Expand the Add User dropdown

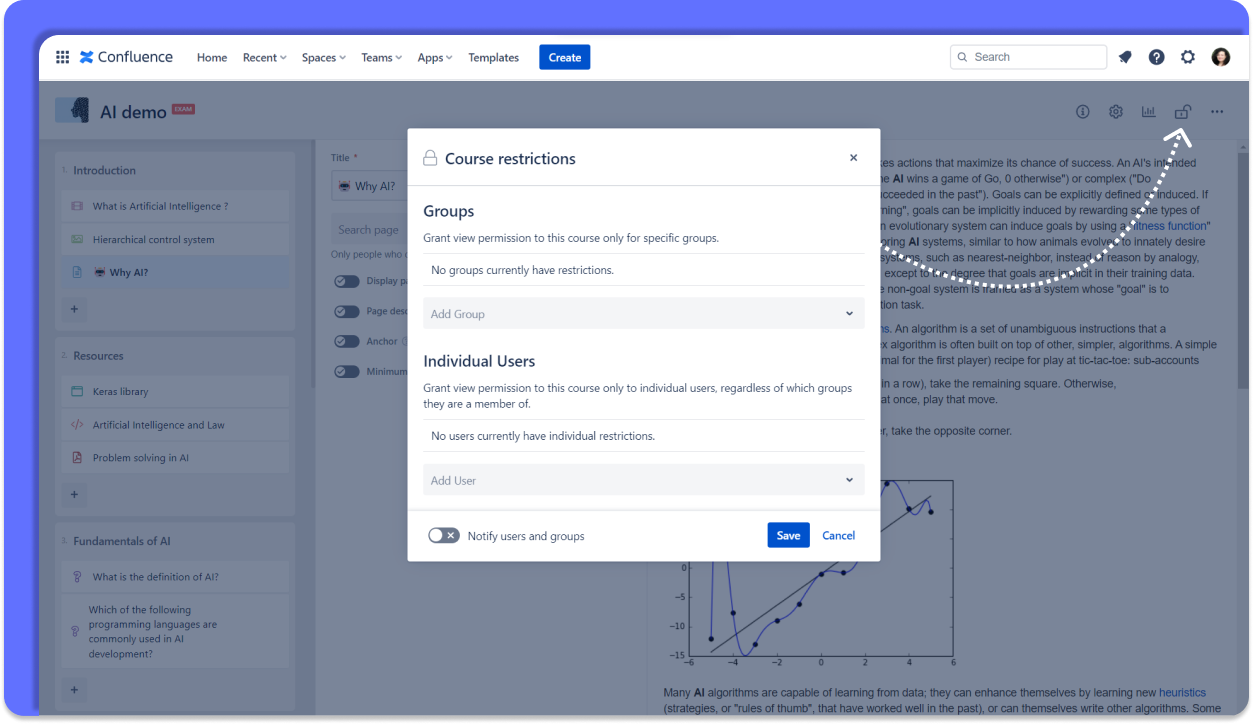click(643, 480)
